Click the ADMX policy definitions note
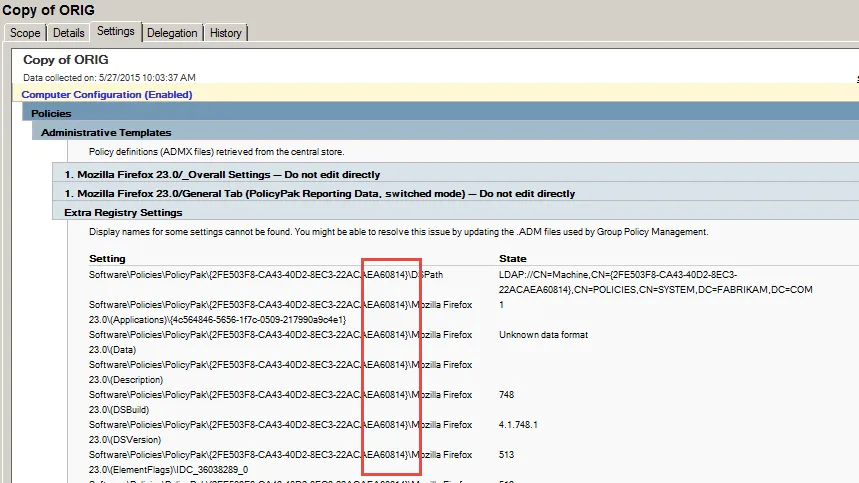 click(x=217, y=152)
